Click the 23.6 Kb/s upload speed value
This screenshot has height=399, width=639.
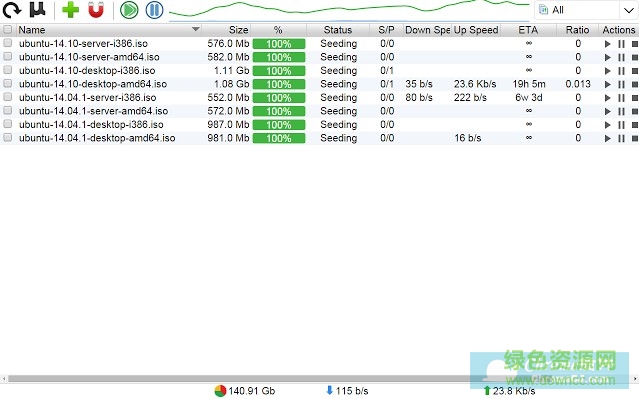pyautogui.click(x=475, y=84)
